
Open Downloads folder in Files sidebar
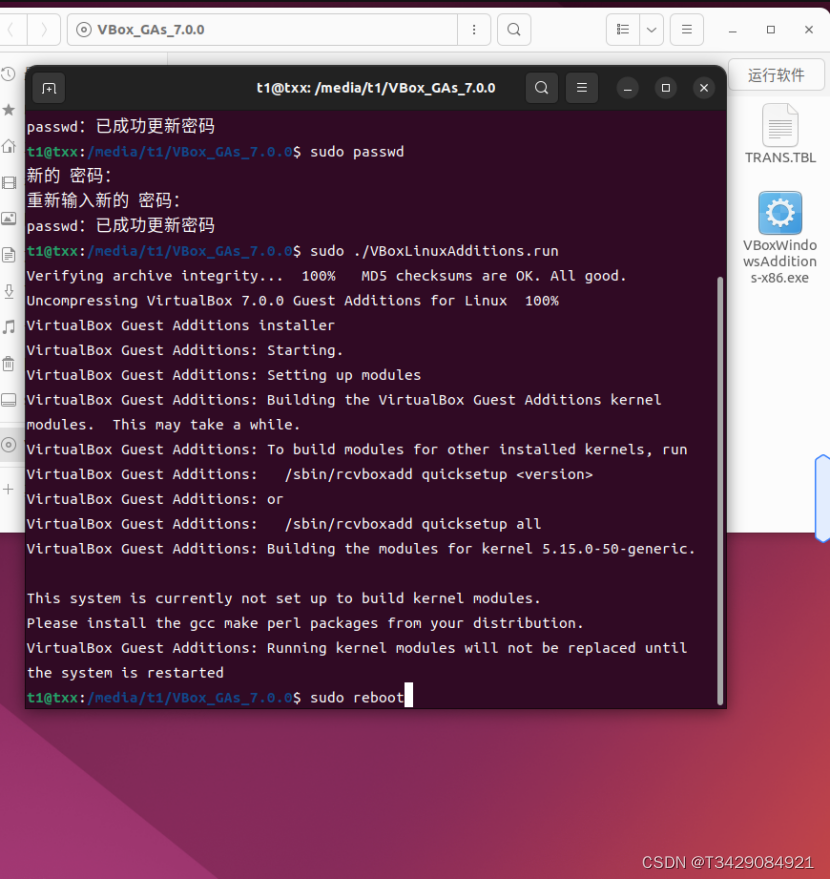pos(8,292)
